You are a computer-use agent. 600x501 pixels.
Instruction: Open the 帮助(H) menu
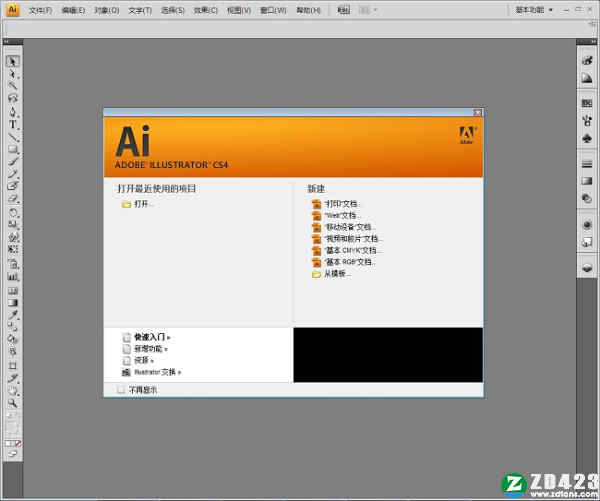pos(308,10)
